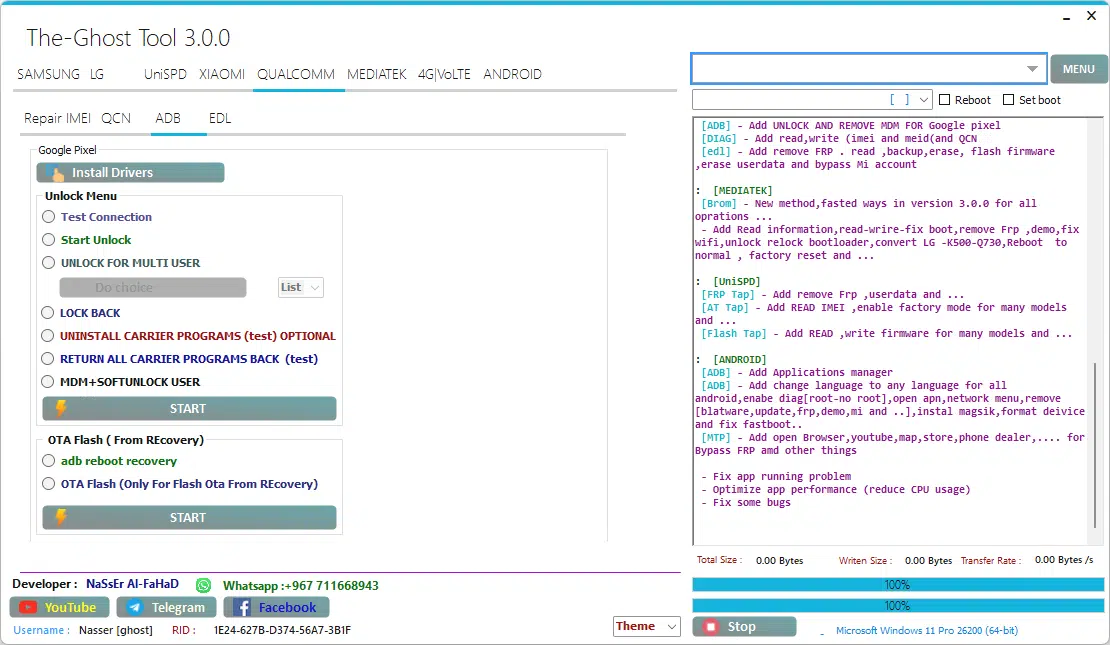Minimize the Ghost Tool window
This screenshot has height=645, width=1110.
(1066, 17)
